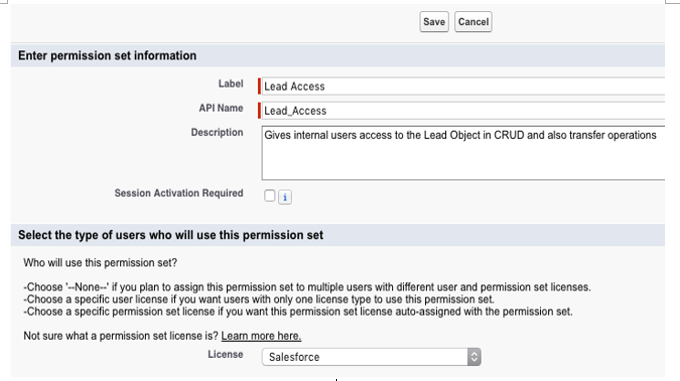Screen dimensions: 680x381
Task: Open the License dropdown showing Salesforce
Action: (x=371, y=357)
